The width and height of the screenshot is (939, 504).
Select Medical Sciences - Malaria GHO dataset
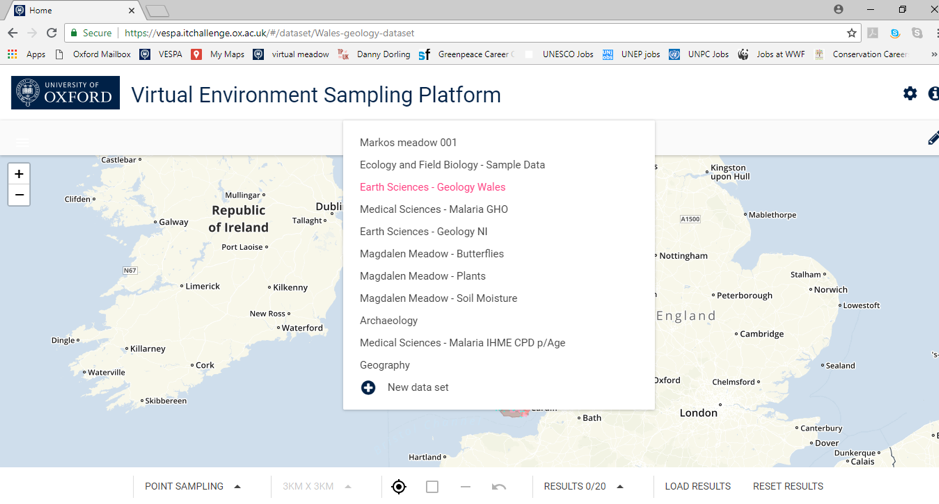(x=433, y=209)
